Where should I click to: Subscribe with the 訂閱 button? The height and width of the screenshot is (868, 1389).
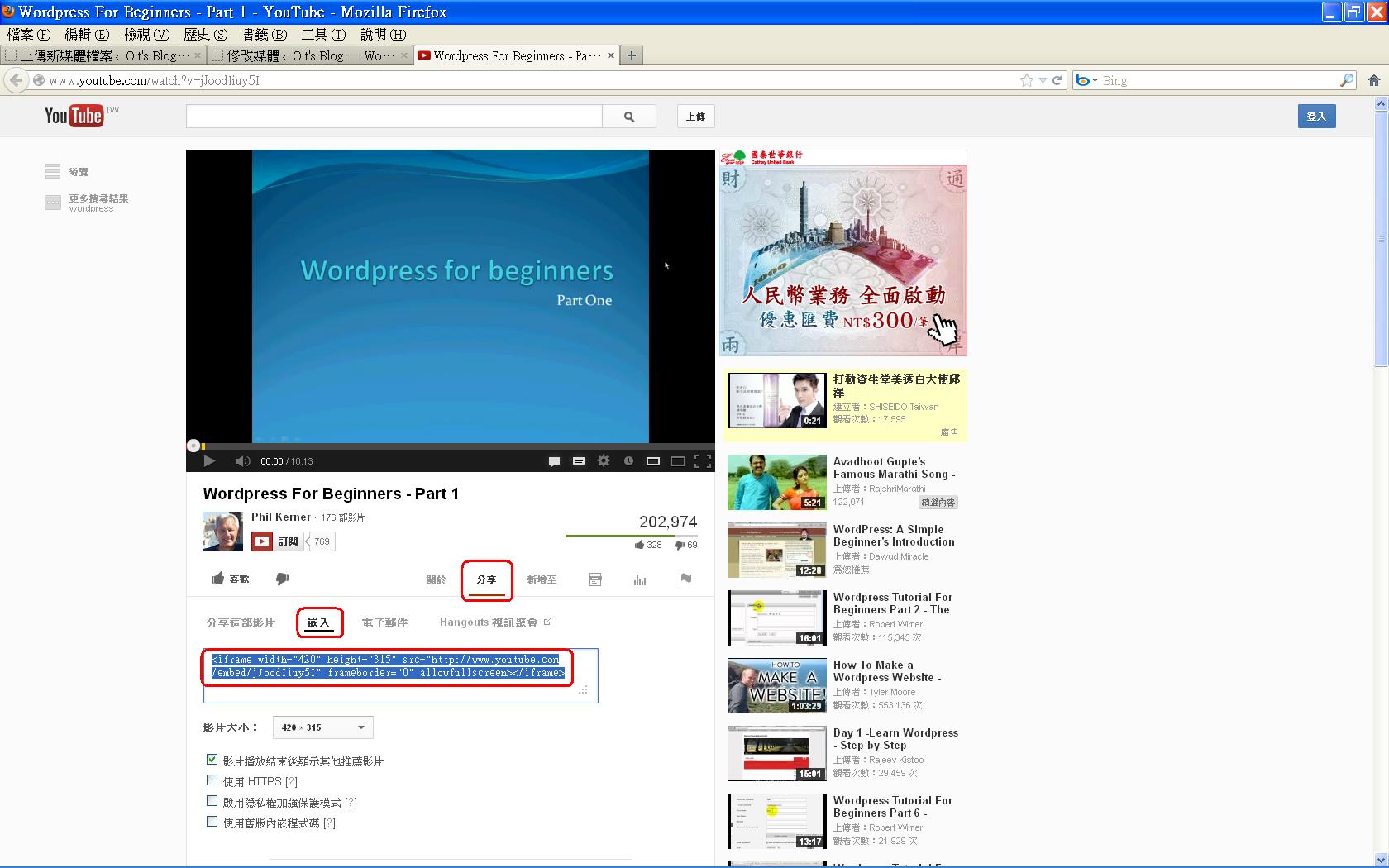tap(279, 541)
